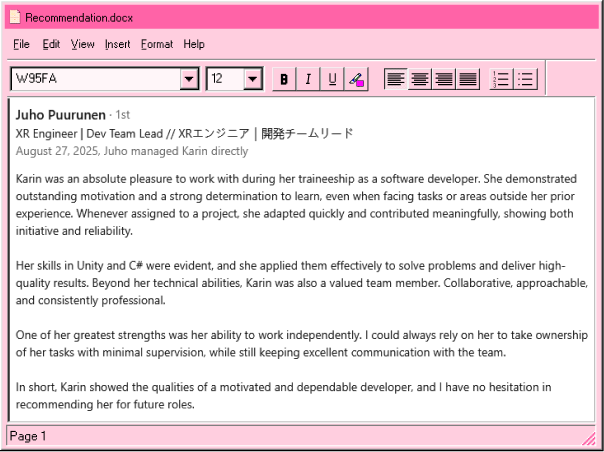Image resolution: width=604 pixels, height=452 pixels.
Task: Insert a numbered list
Action: click(x=501, y=79)
